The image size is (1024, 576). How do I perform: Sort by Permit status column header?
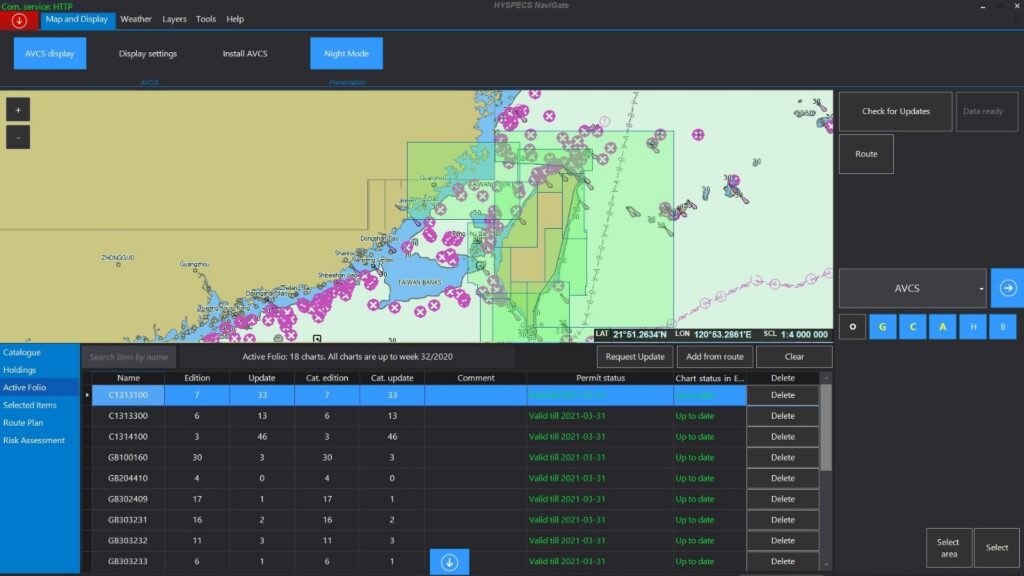pos(600,378)
